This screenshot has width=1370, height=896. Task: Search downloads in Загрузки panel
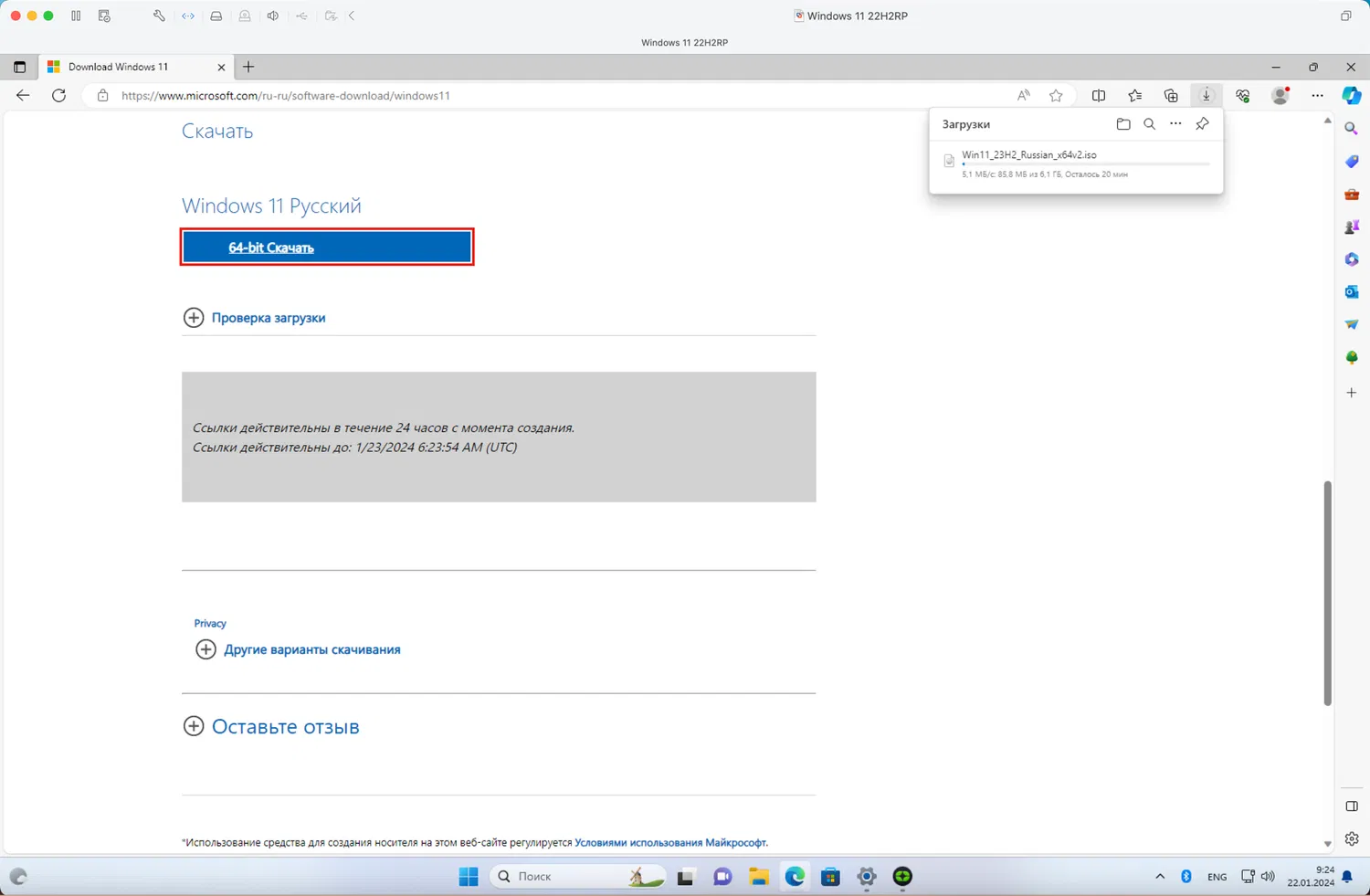point(1149,124)
